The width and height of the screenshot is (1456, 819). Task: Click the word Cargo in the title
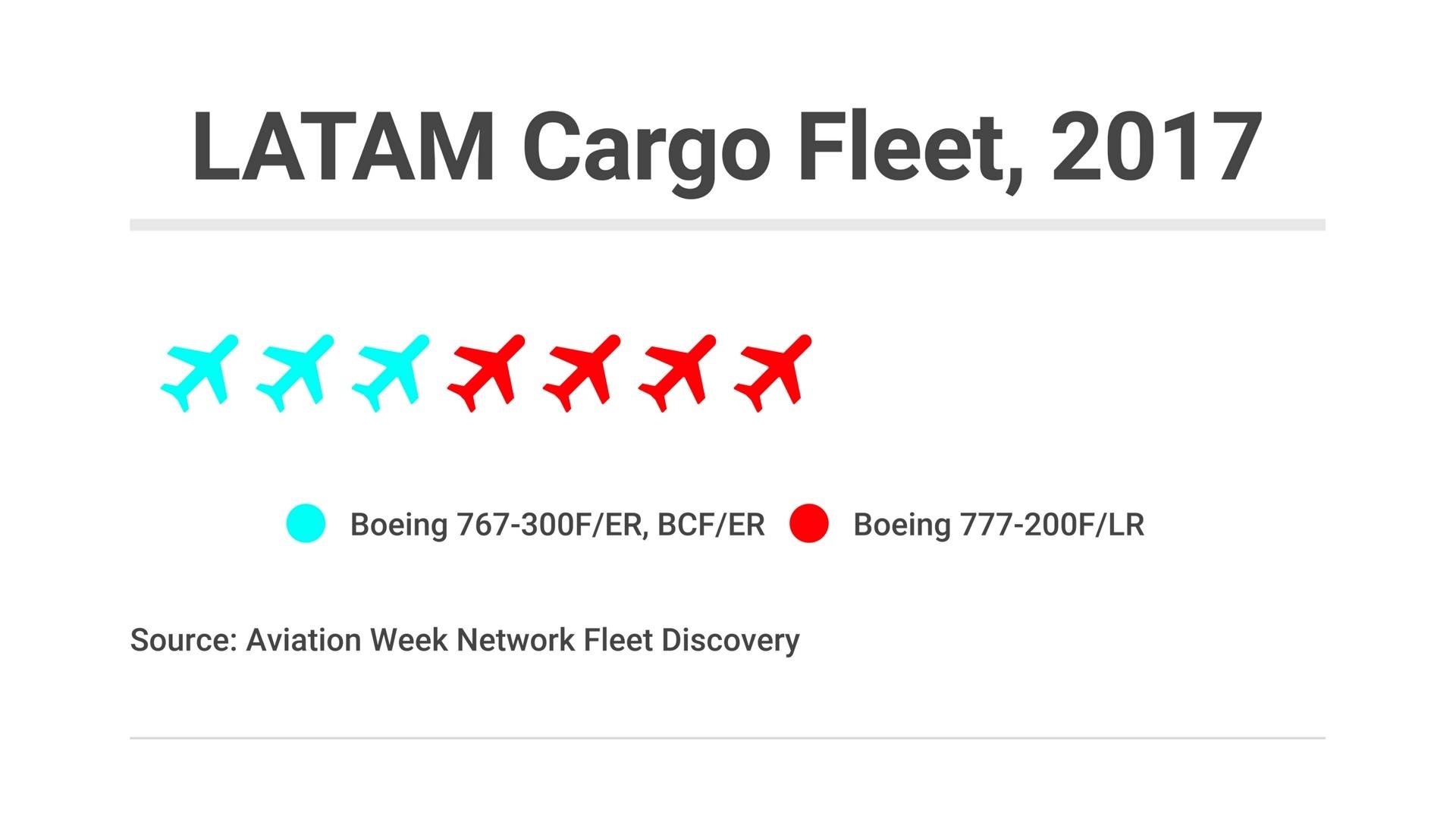pyautogui.click(x=646, y=148)
